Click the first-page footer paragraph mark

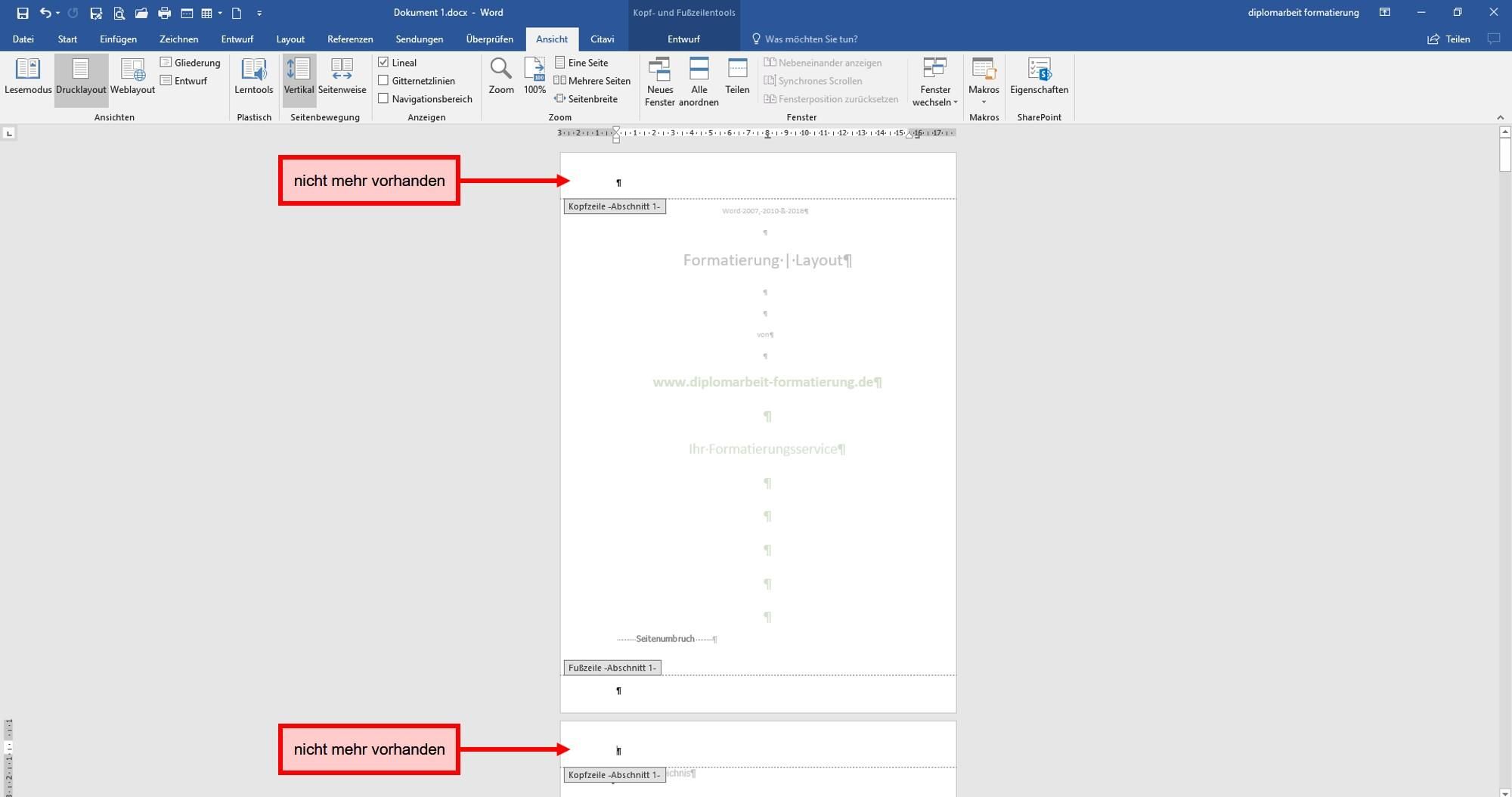point(618,691)
